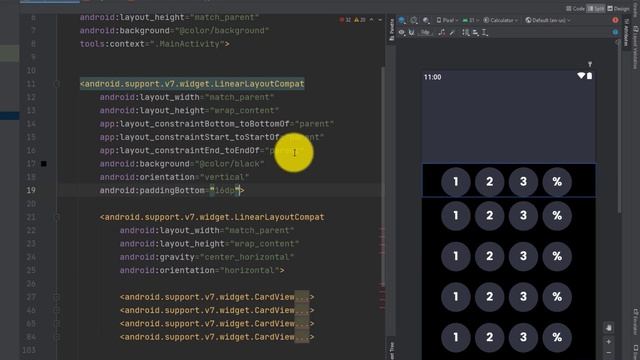Screen dimensions: 640x360
Task: Click the design preview vertical scrollbar
Action: (x=620, y=127)
